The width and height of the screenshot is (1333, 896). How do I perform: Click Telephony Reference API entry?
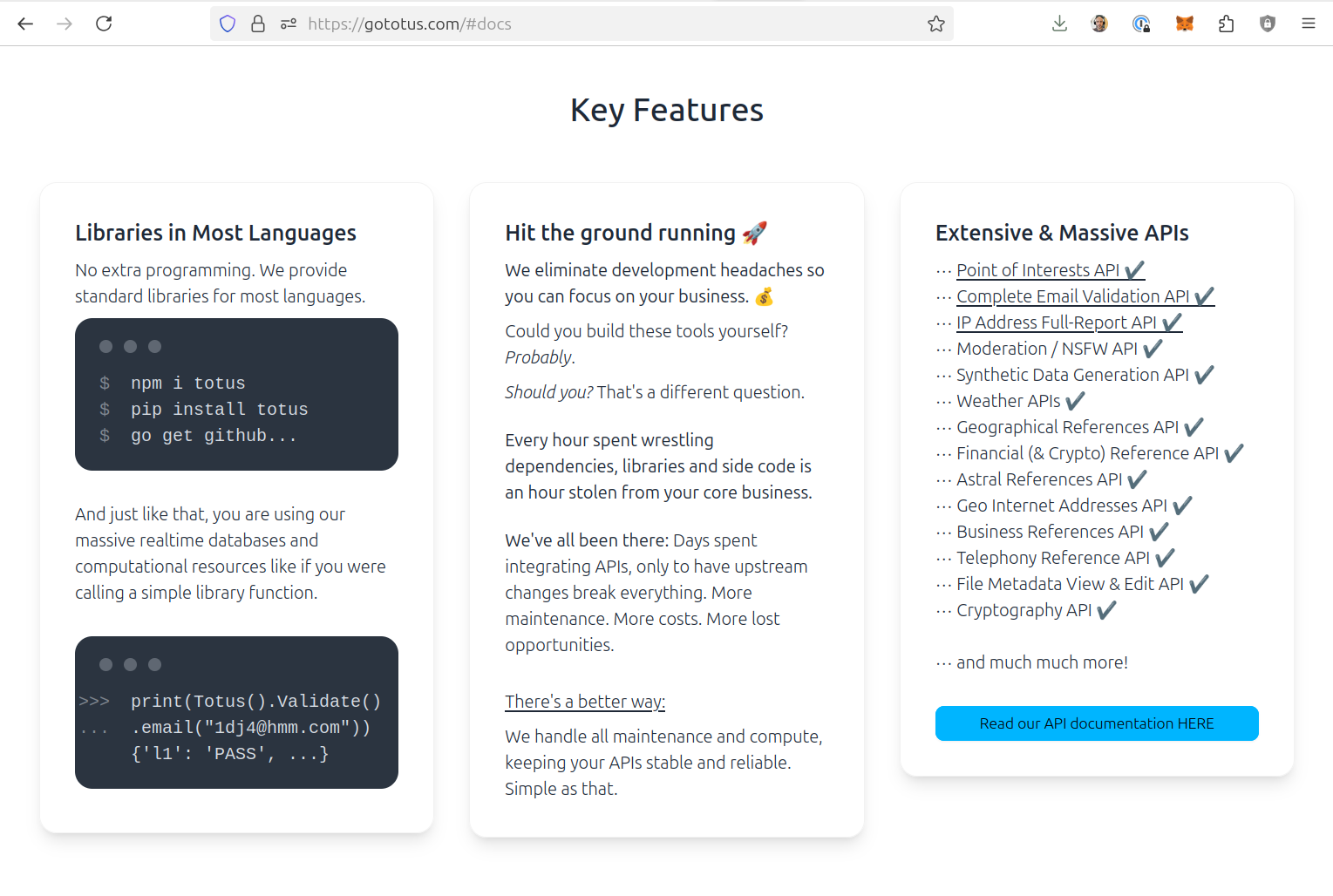click(1065, 558)
